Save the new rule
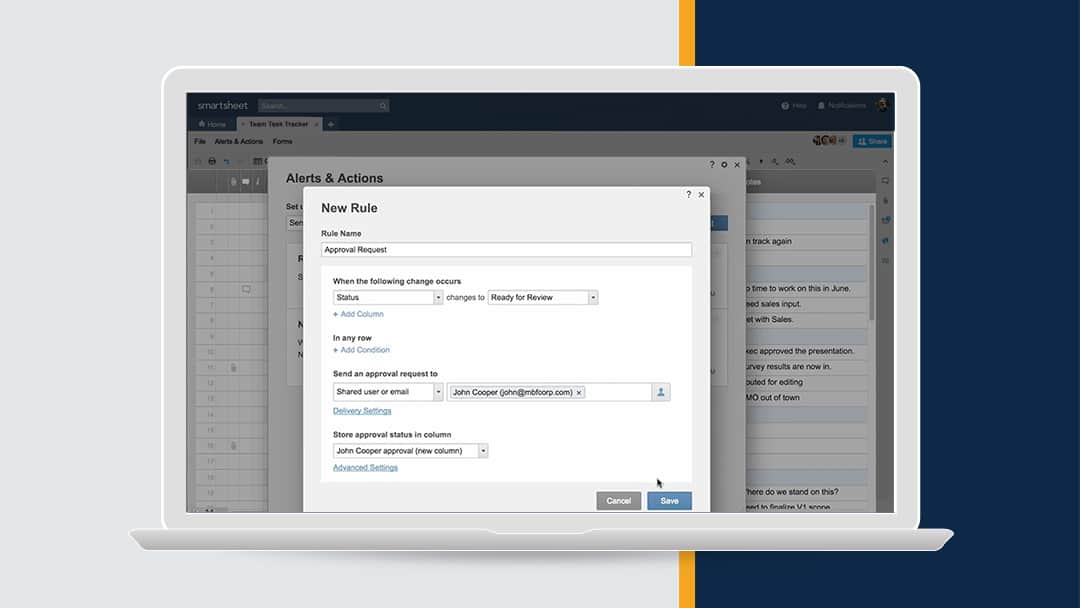 point(669,501)
